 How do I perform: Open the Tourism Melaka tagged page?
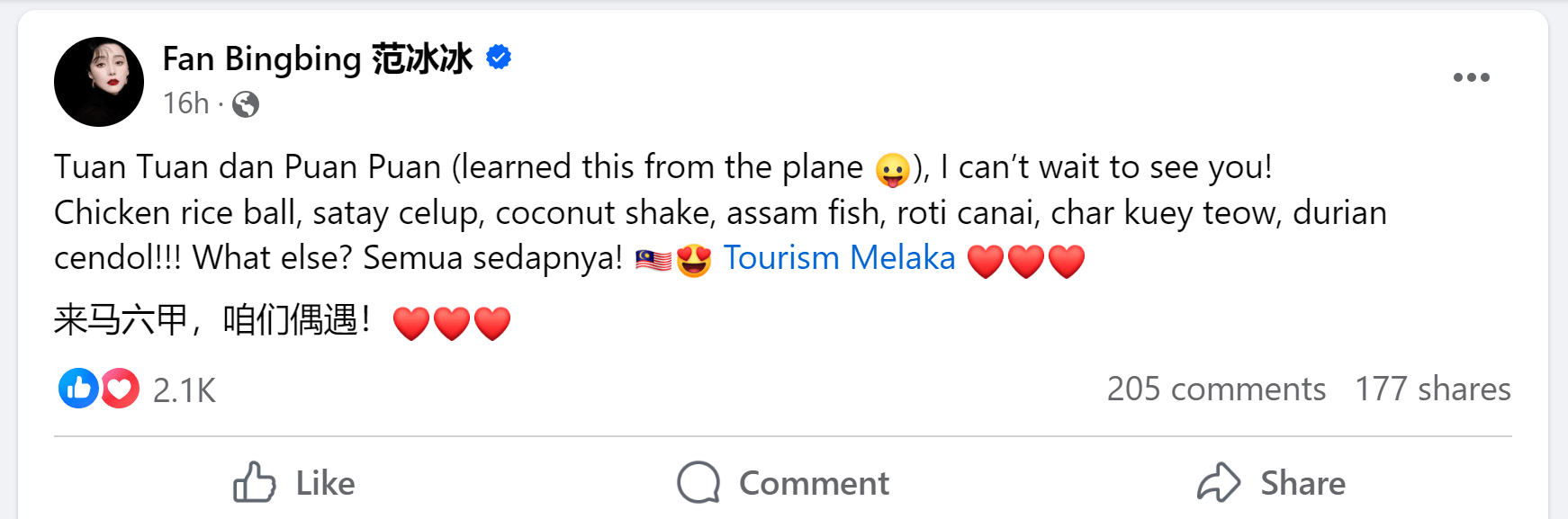click(839, 258)
